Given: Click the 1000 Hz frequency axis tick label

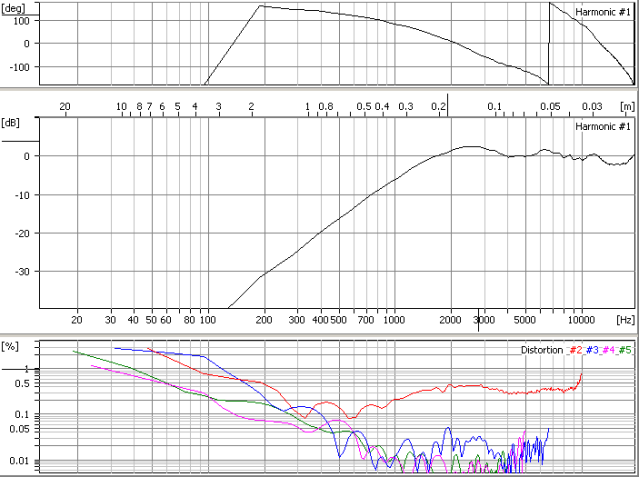Looking at the screenshot, I should click(x=393, y=320).
